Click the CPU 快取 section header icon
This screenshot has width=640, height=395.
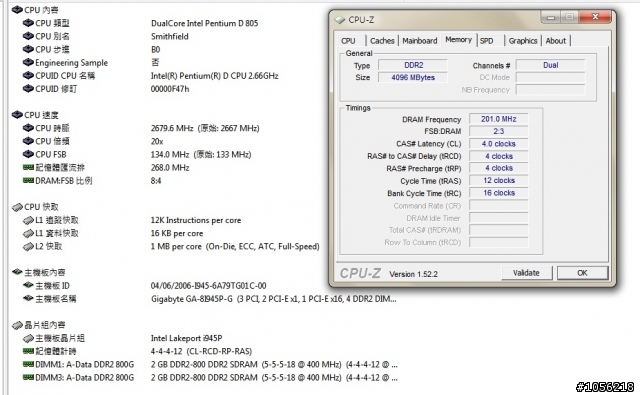pyautogui.click(x=17, y=207)
